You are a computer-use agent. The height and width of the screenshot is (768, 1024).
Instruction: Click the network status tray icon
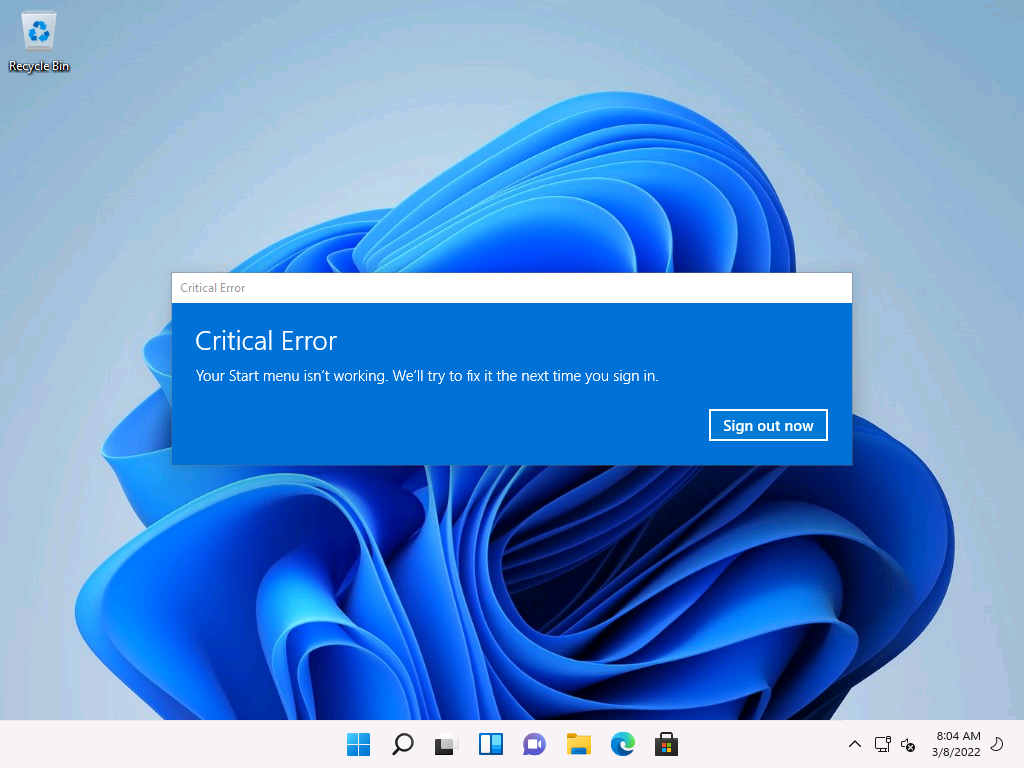882,744
